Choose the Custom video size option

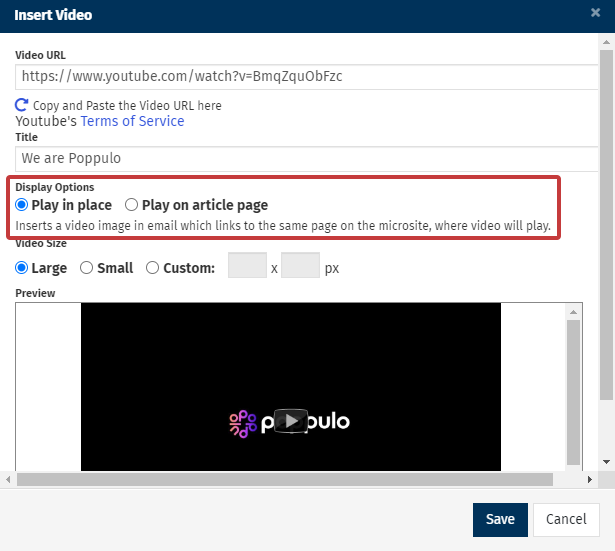[152, 268]
